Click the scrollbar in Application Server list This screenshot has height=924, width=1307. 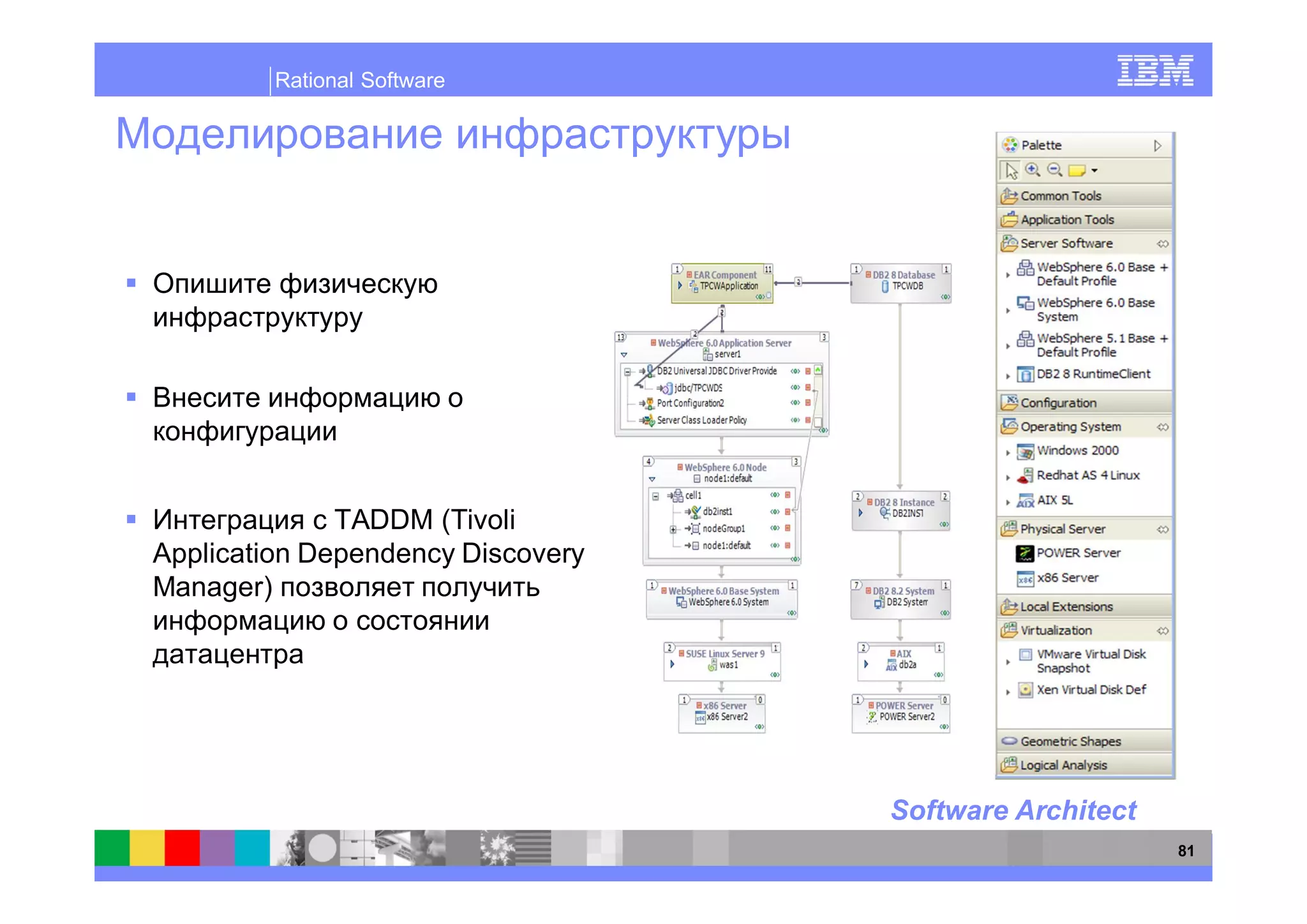818,398
